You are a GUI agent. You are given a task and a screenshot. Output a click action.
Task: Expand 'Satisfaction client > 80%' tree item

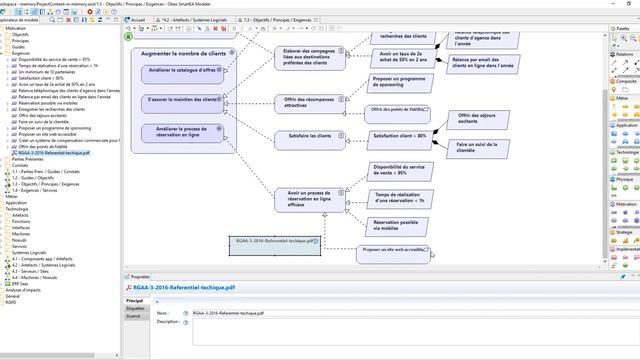(x=8, y=78)
